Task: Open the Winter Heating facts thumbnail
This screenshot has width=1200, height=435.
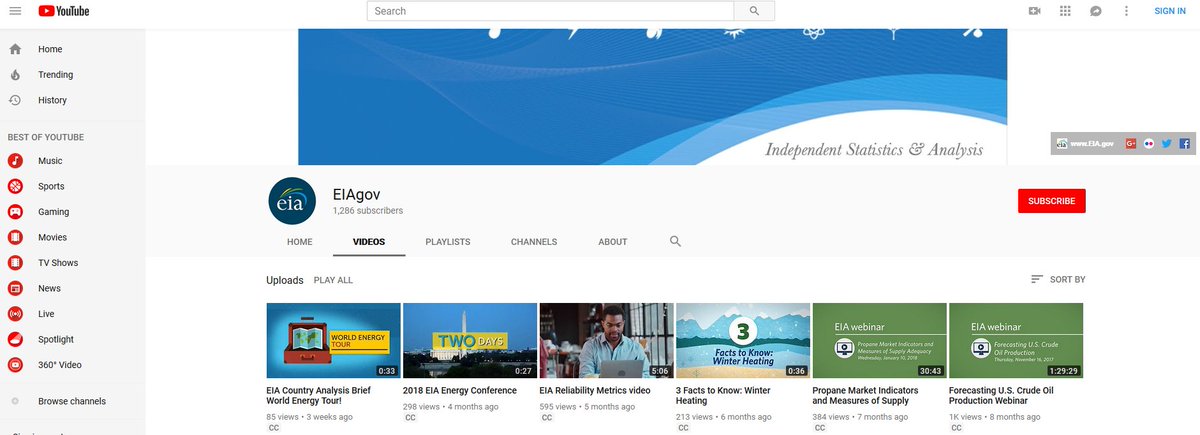Action: [x=743, y=340]
